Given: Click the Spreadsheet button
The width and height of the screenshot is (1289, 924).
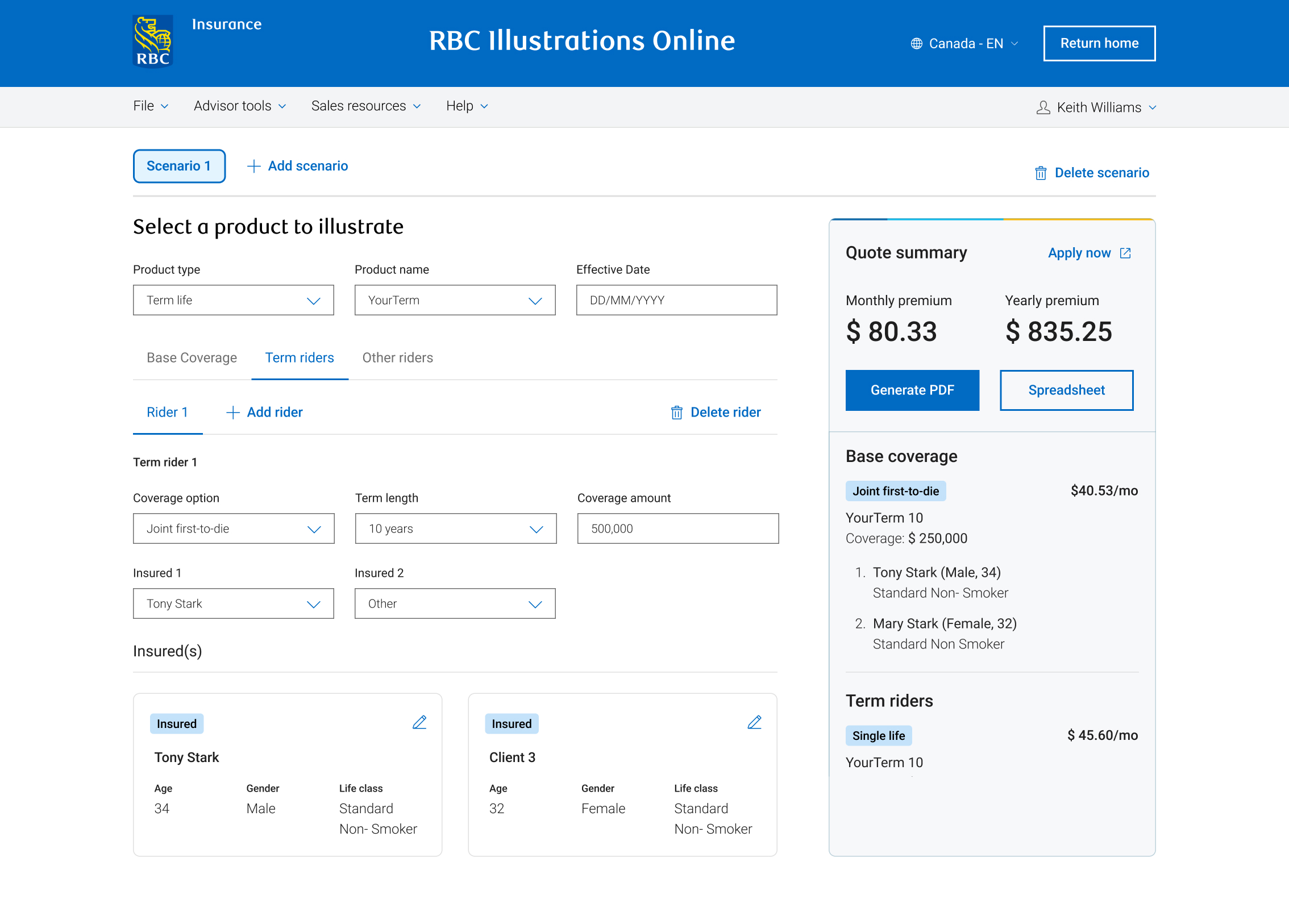Looking at the screenshot, I should (x=1066, y=390).
